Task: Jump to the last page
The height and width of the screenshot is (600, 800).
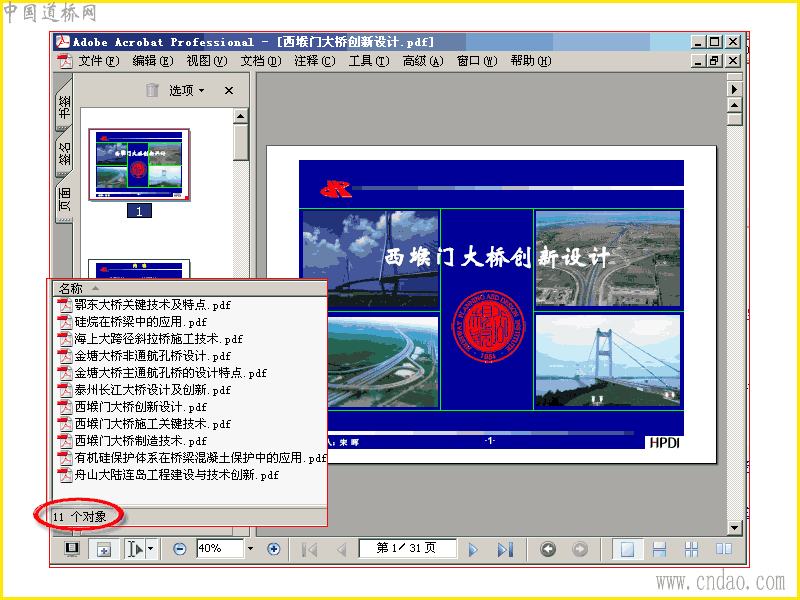Action: point(505,549)
